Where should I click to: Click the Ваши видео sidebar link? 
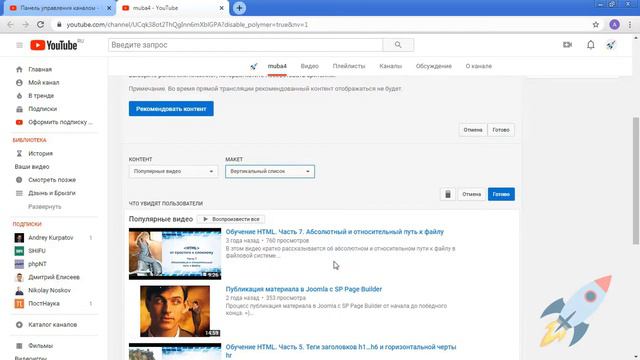[32, 167]
